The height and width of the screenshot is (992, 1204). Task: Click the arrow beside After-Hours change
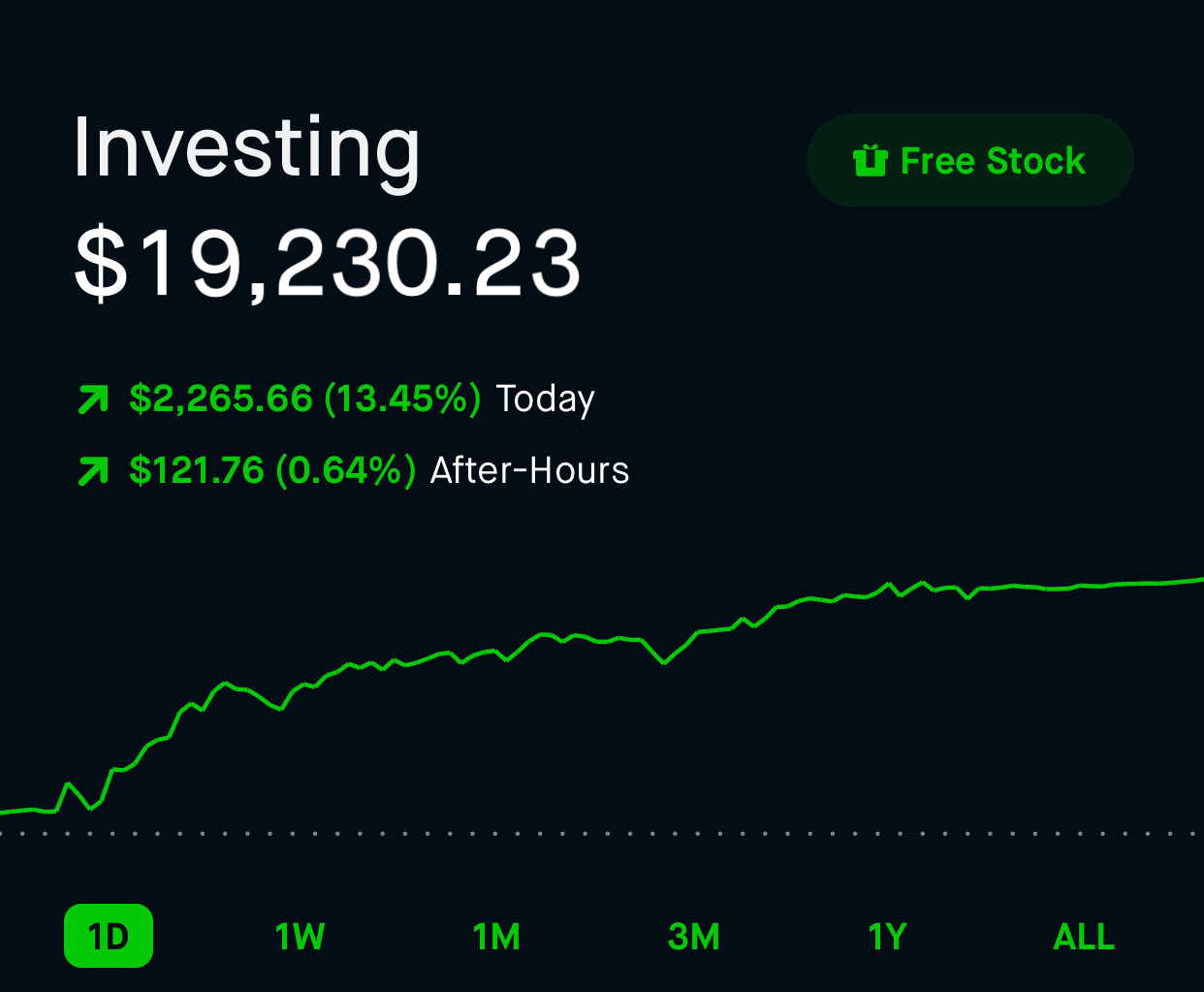[92, 469]
